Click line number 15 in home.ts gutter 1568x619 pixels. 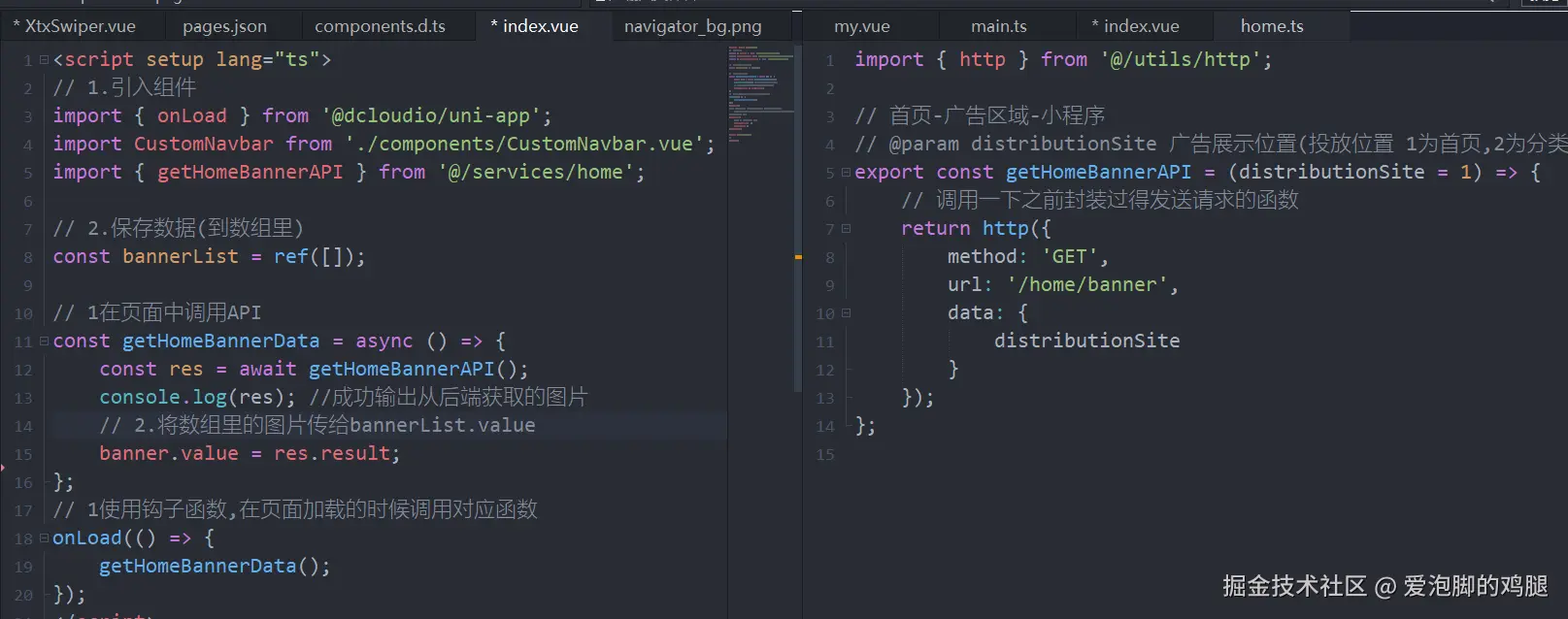825,455
